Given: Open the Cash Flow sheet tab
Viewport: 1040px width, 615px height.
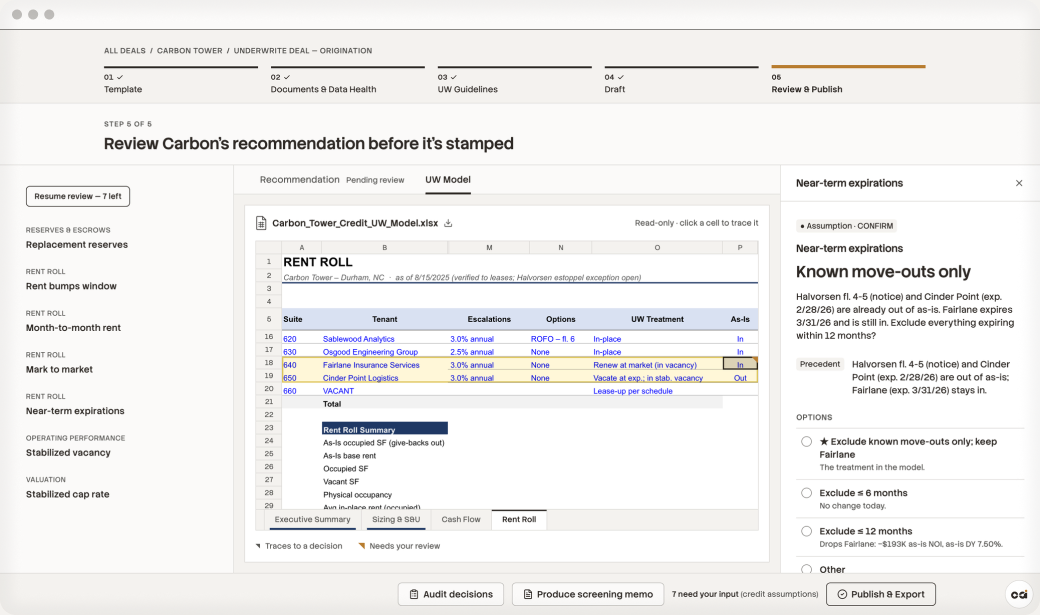Looking at the screenshot, I should coord(461,519).
